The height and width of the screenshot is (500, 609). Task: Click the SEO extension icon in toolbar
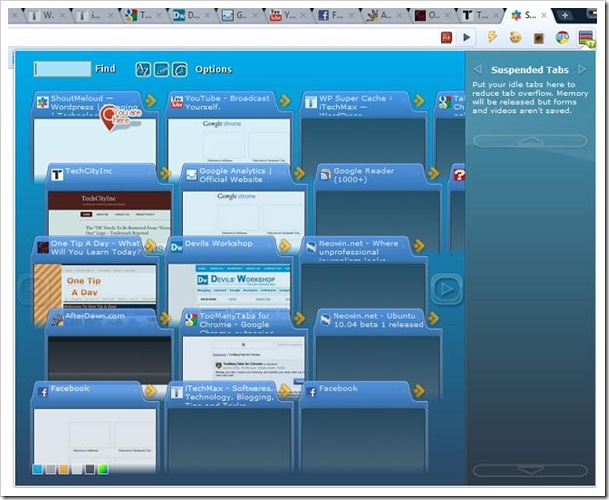click(562, 38)
